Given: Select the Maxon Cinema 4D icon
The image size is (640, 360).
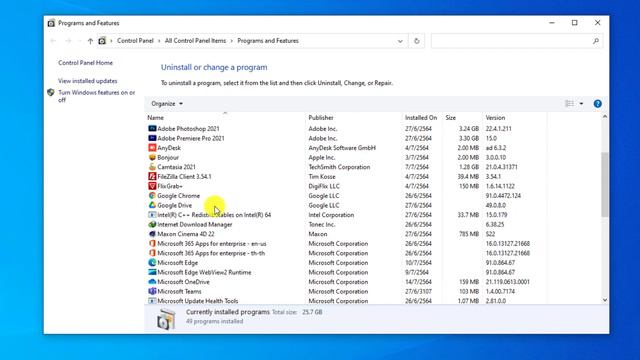Looking at the screenshot, I should pyautogui.click(x=152, y=234).
